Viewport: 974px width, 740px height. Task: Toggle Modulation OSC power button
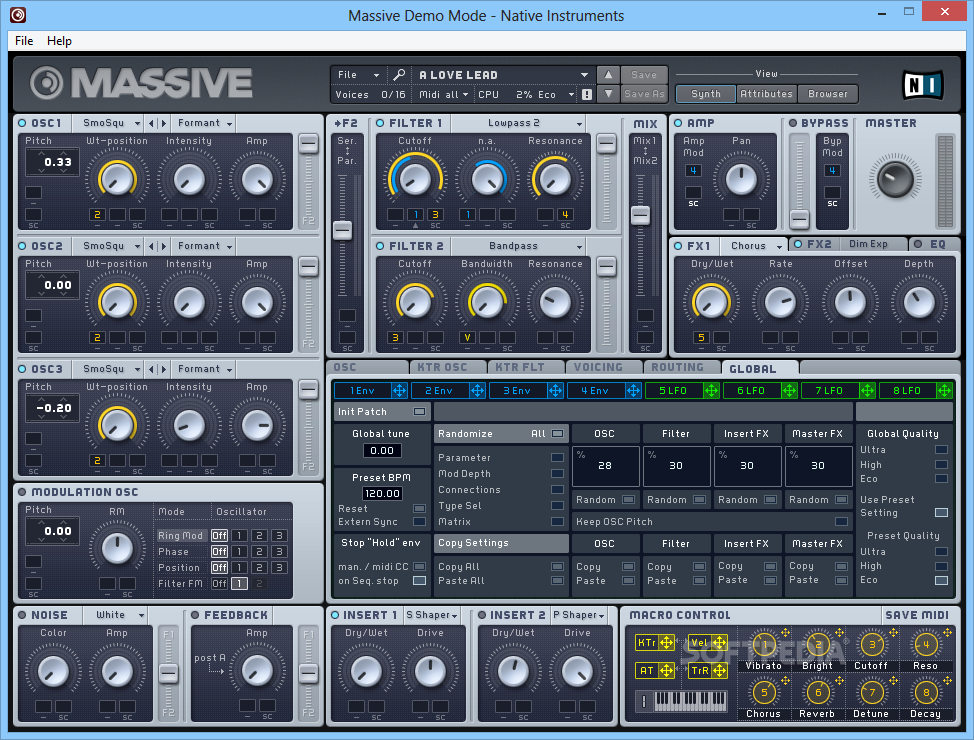(22, 492)
